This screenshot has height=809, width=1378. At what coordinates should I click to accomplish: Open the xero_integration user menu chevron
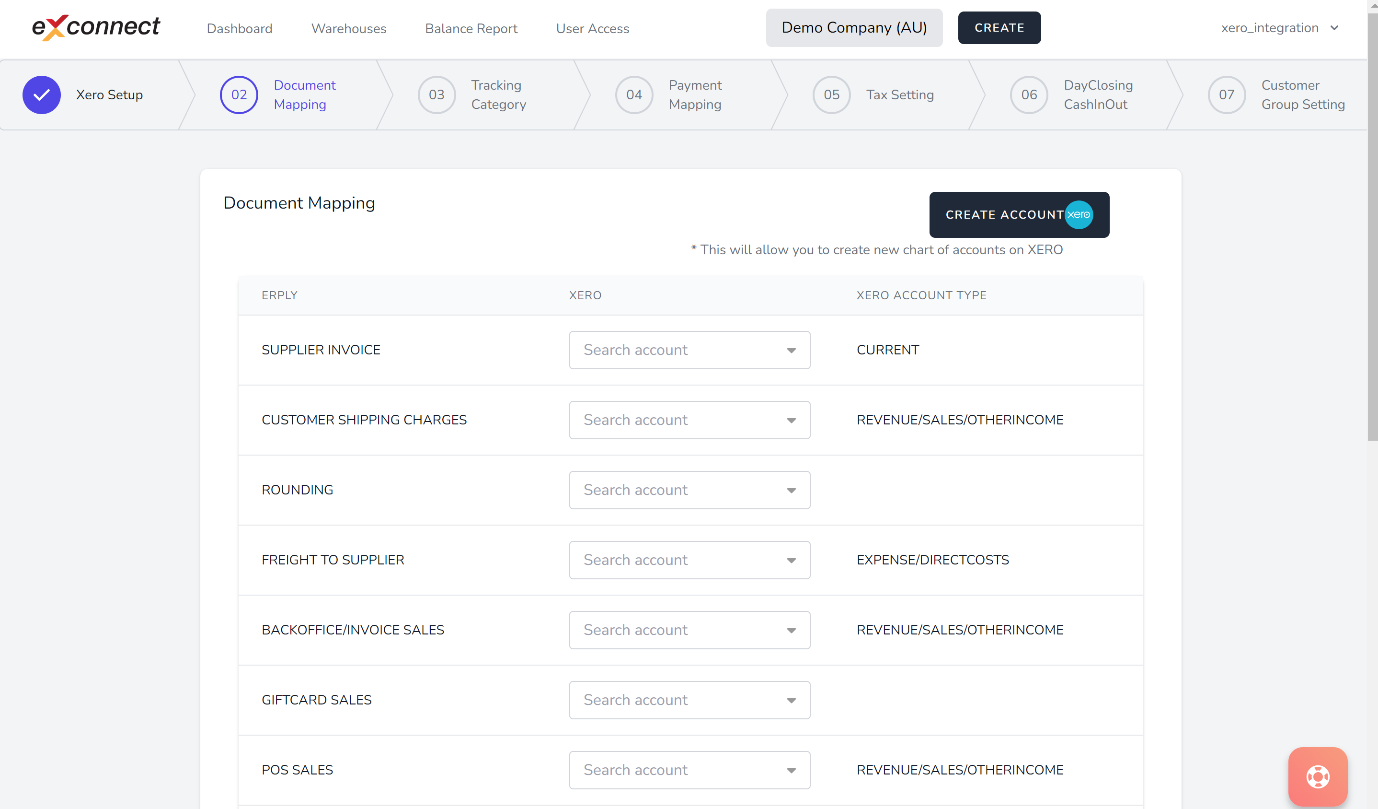1334,28
